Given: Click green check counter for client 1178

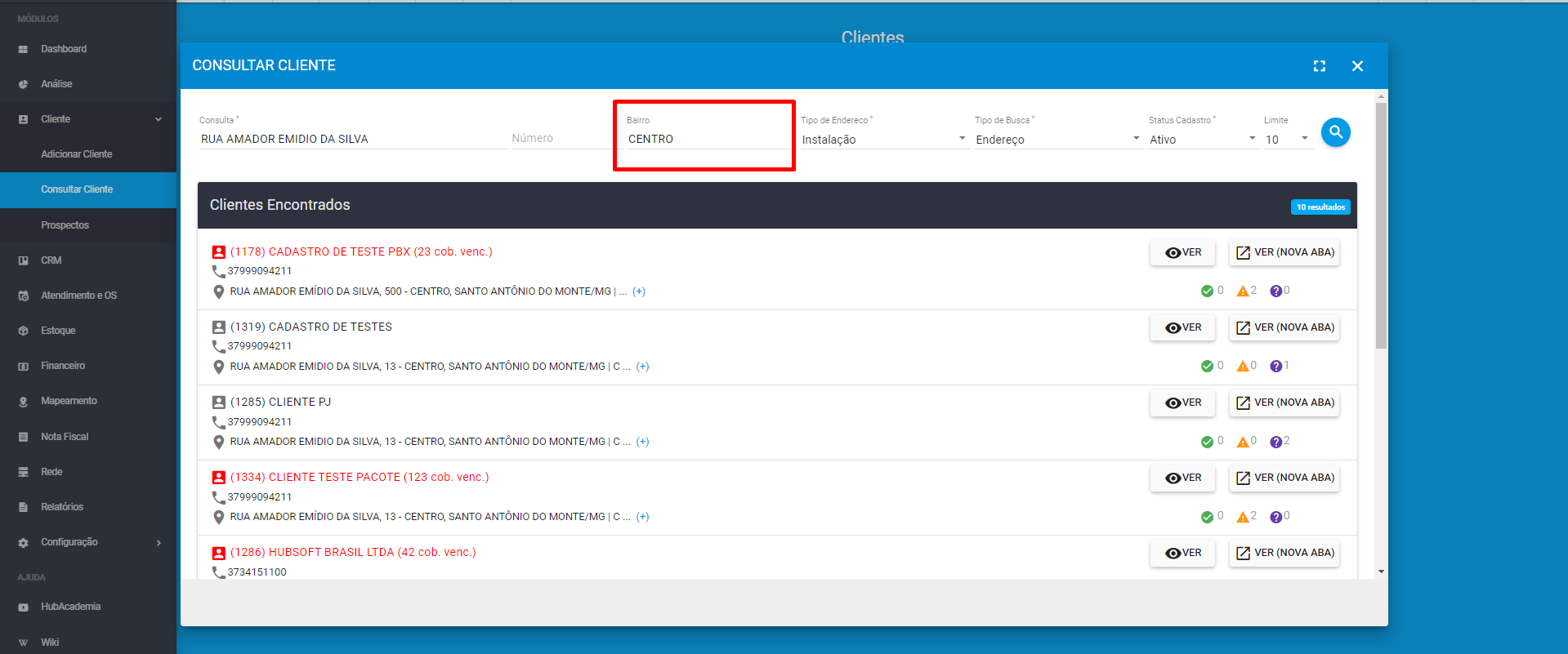Looking at the screenshot, I should [1212, 291].
